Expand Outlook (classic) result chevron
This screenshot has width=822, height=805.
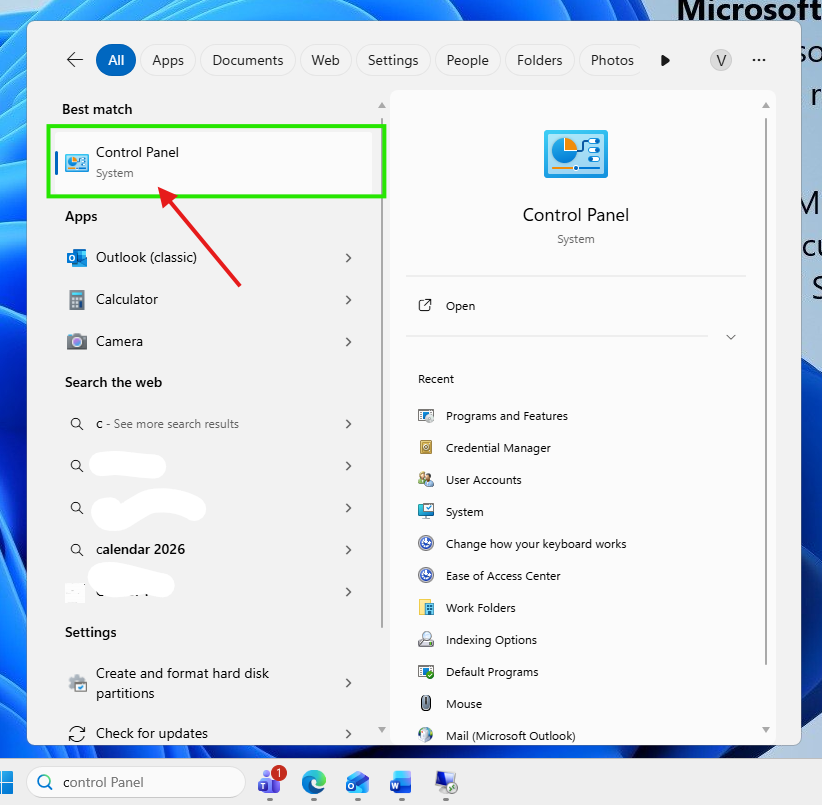pos(349,258)
